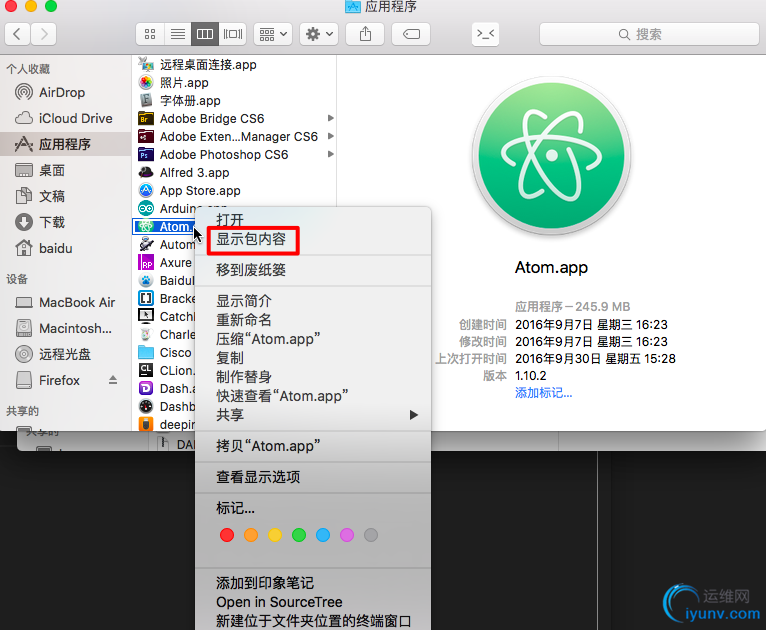The height and width of the screenshot is (630, 766).
Task: Apply the yellow tag color
Action: tap(275, 535)
